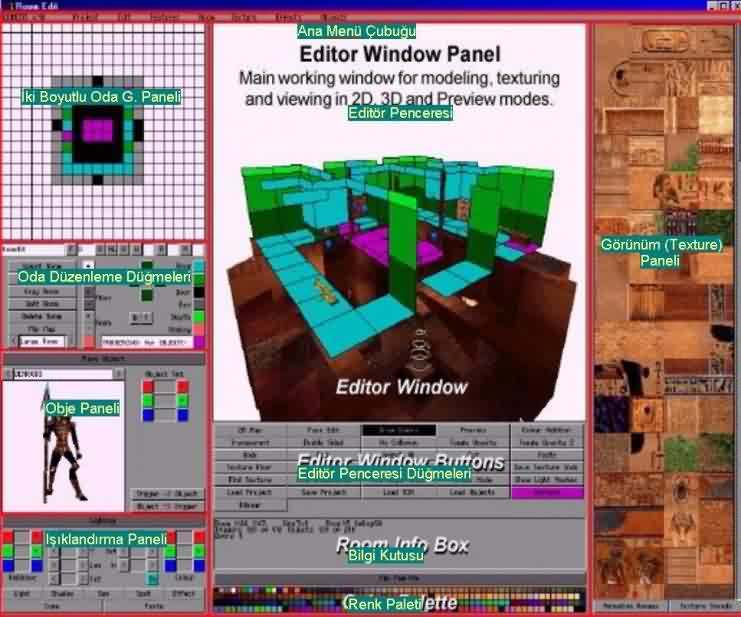Click the Sun button in the lighting panel
The width and height of the screenshot is (741, 617).
pos(103,593)
